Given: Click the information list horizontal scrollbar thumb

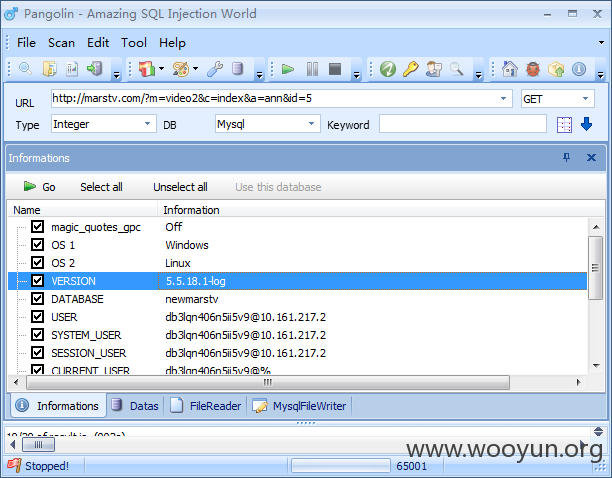Looking at the screenshot, I should tap(268, 382).
